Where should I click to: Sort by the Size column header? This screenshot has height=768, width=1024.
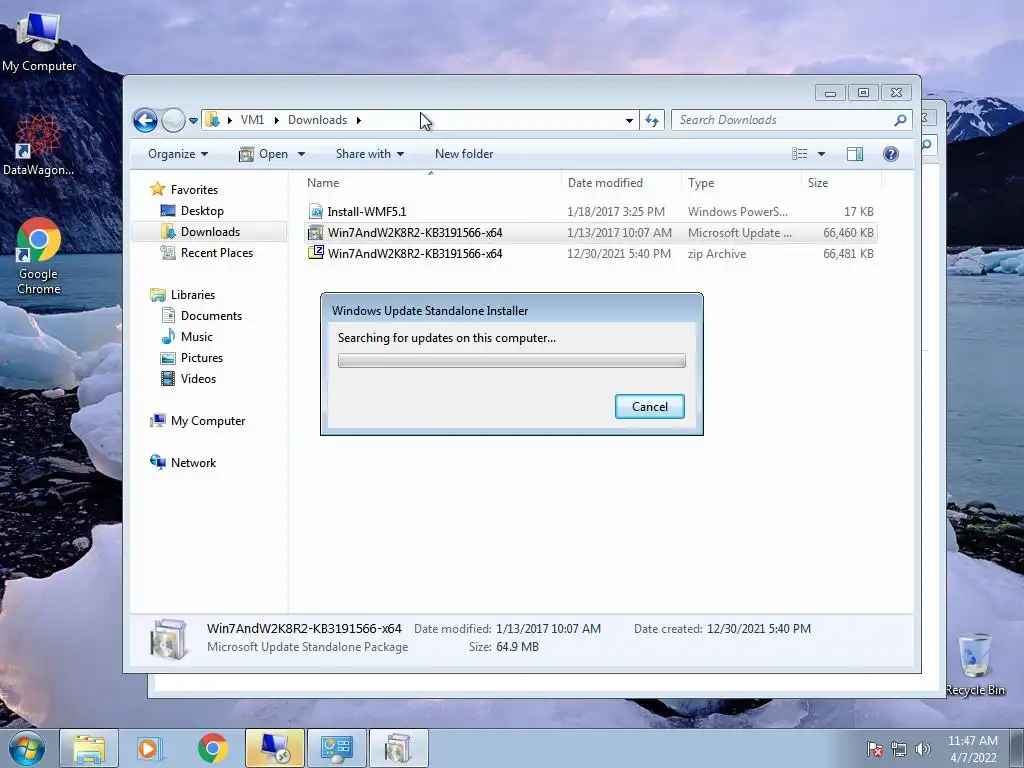[x=841, y=183]
